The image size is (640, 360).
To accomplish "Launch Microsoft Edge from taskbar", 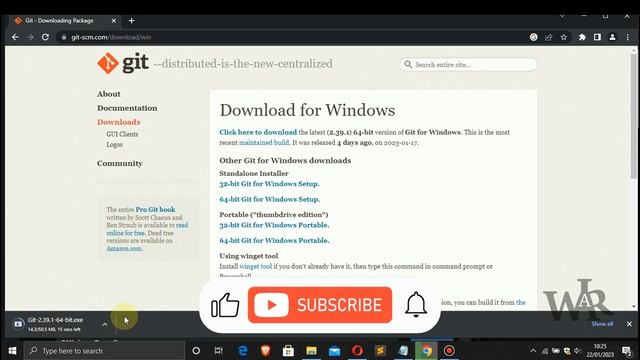I will pos(243,351).
